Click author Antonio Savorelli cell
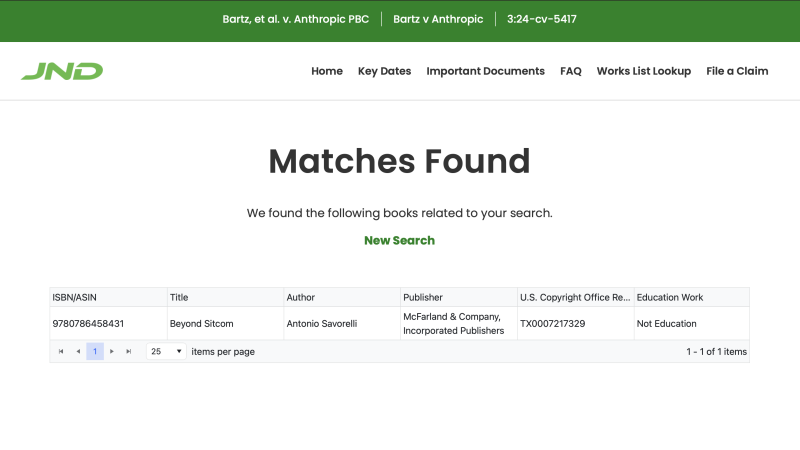Screen dimensions: 800x450 342,323
